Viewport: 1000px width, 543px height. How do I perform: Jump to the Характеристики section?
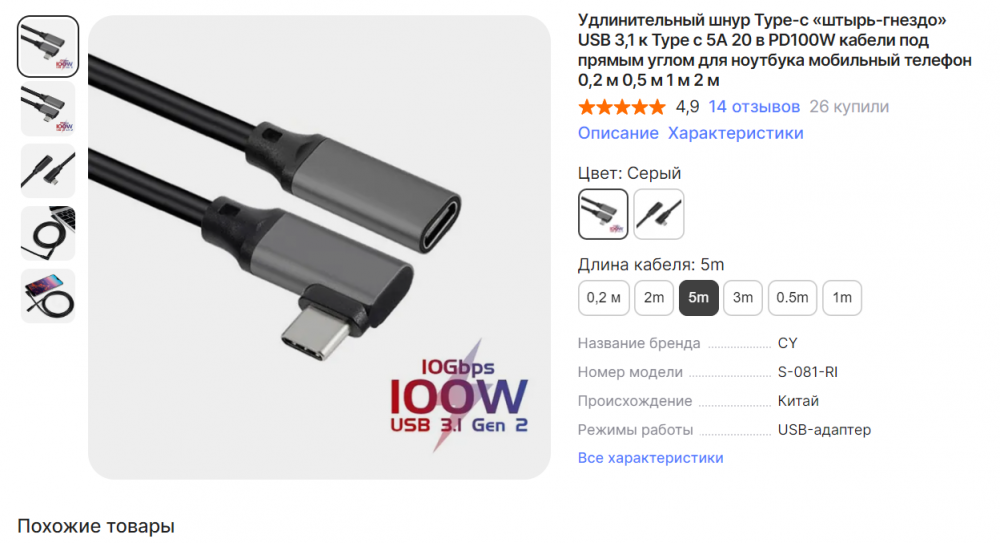pos(735,133)
